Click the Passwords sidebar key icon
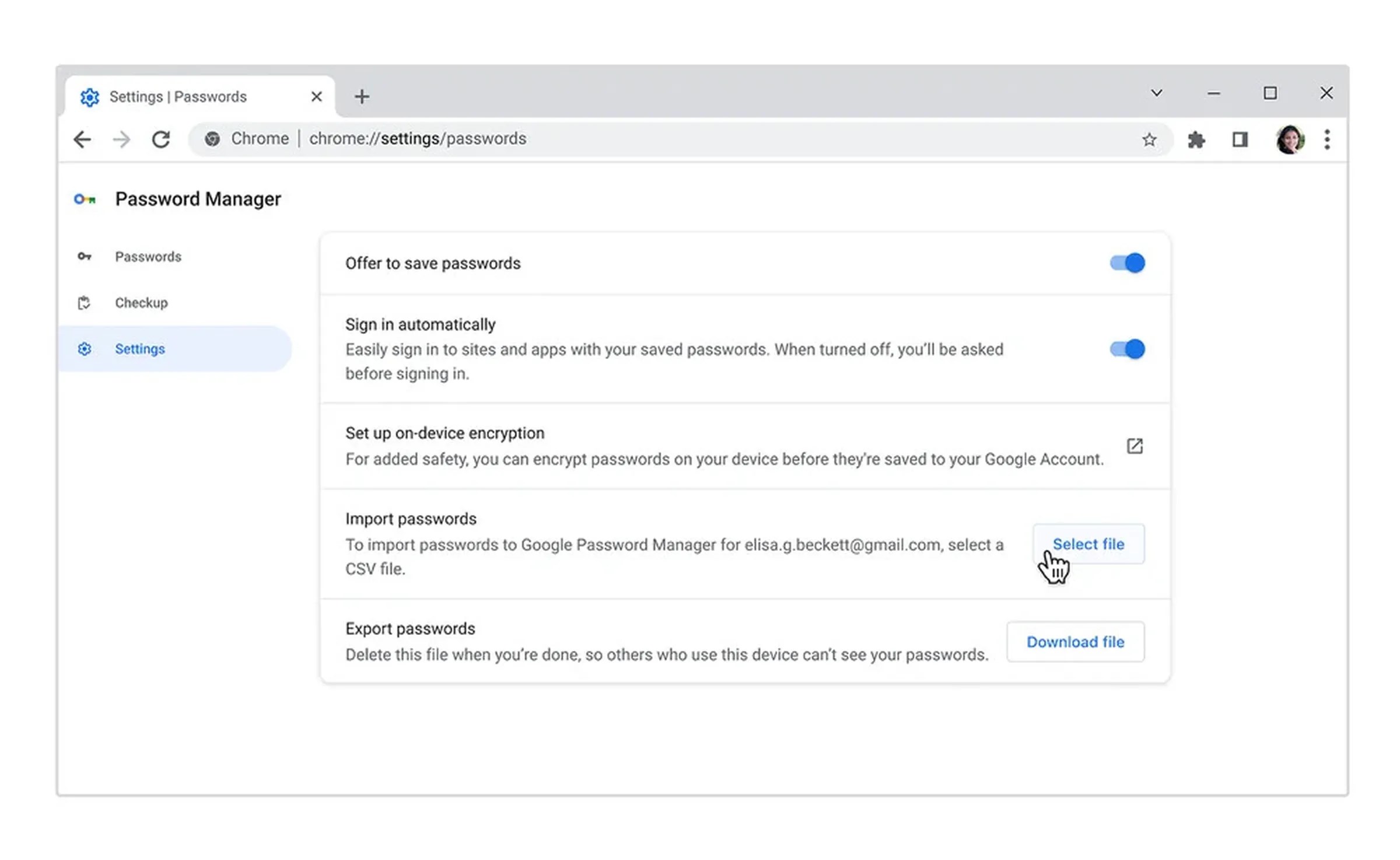The height and width of the screenshot is (860, 1400). tap(84, 256)
